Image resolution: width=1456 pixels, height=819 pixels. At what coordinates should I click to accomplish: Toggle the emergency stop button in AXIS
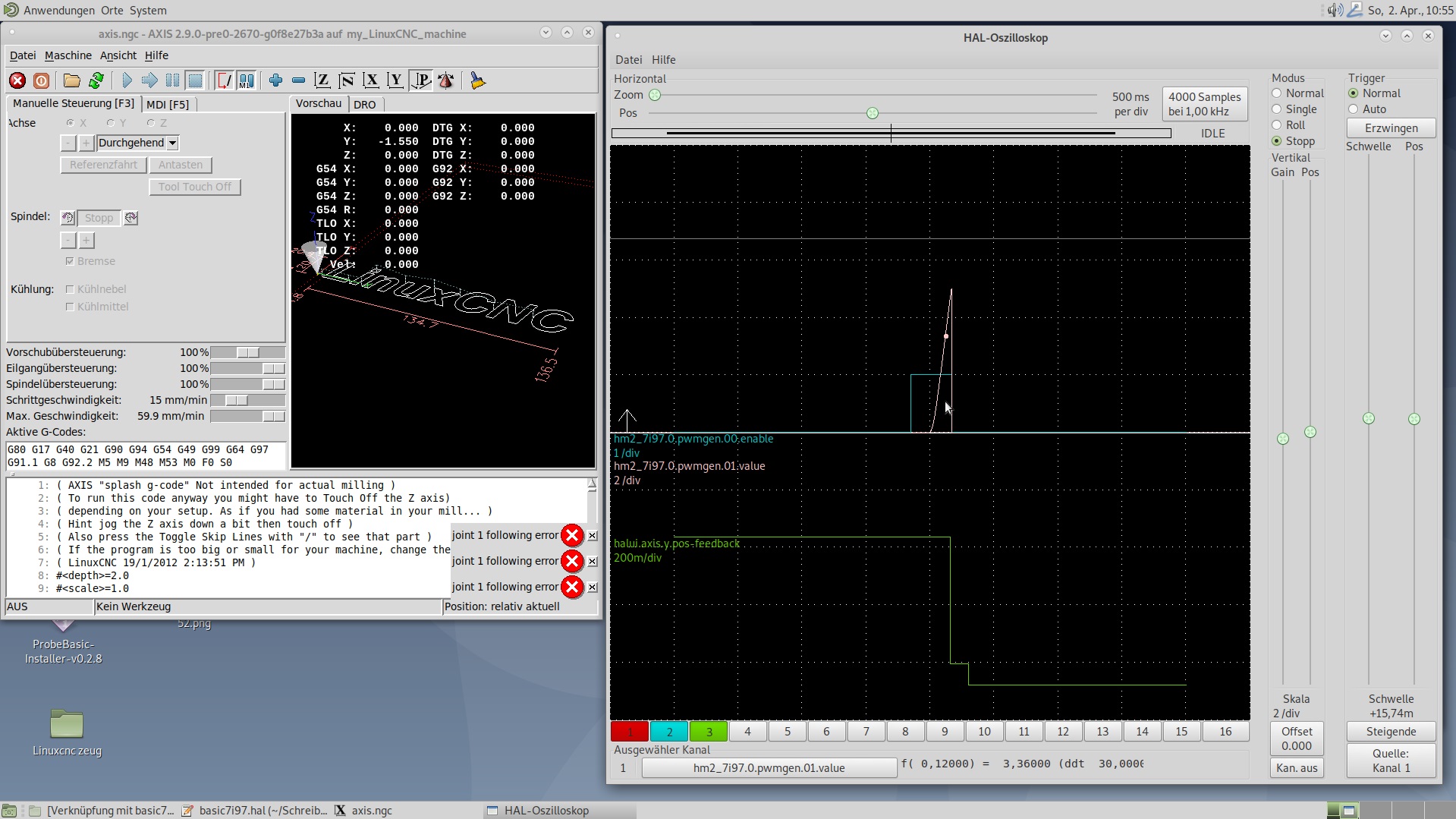click(x=17, y=80)
